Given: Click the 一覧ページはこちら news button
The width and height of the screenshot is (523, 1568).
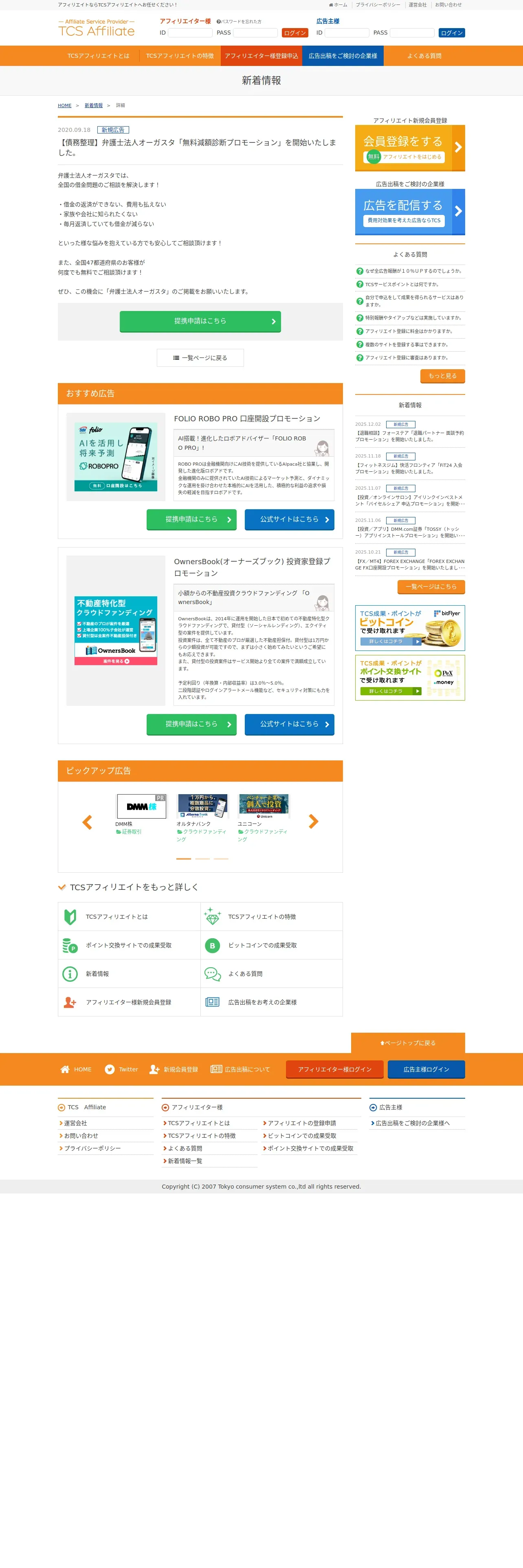Looking at the screenshot, I should pos(431,587).
